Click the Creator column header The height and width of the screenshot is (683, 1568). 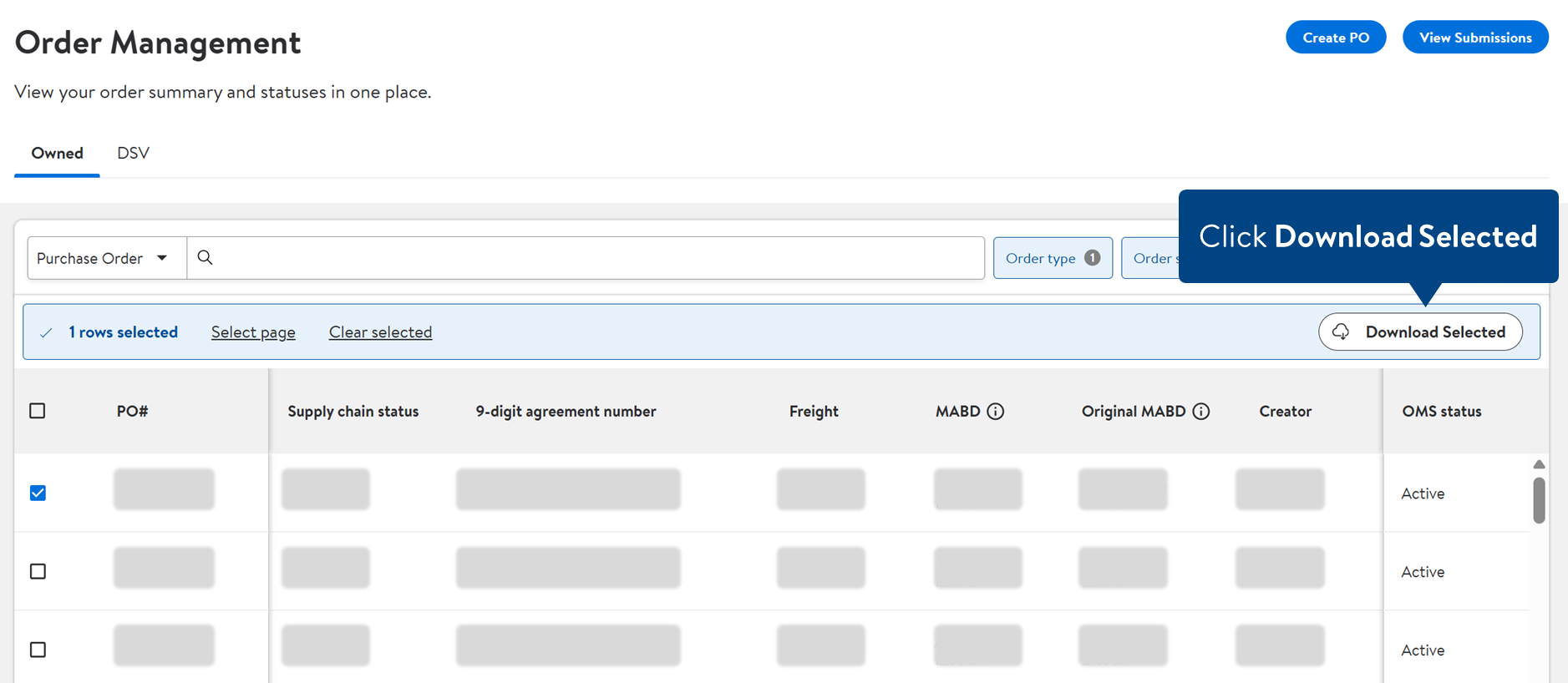[x=1285, y=411]
